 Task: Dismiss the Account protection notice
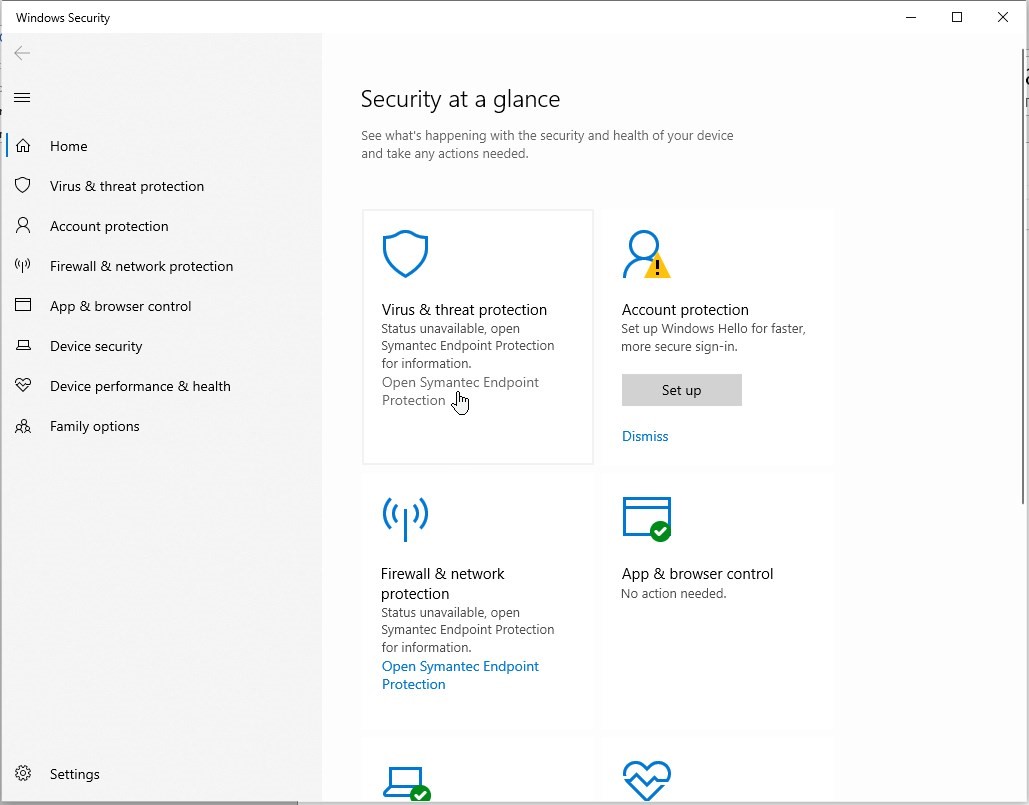645,436
